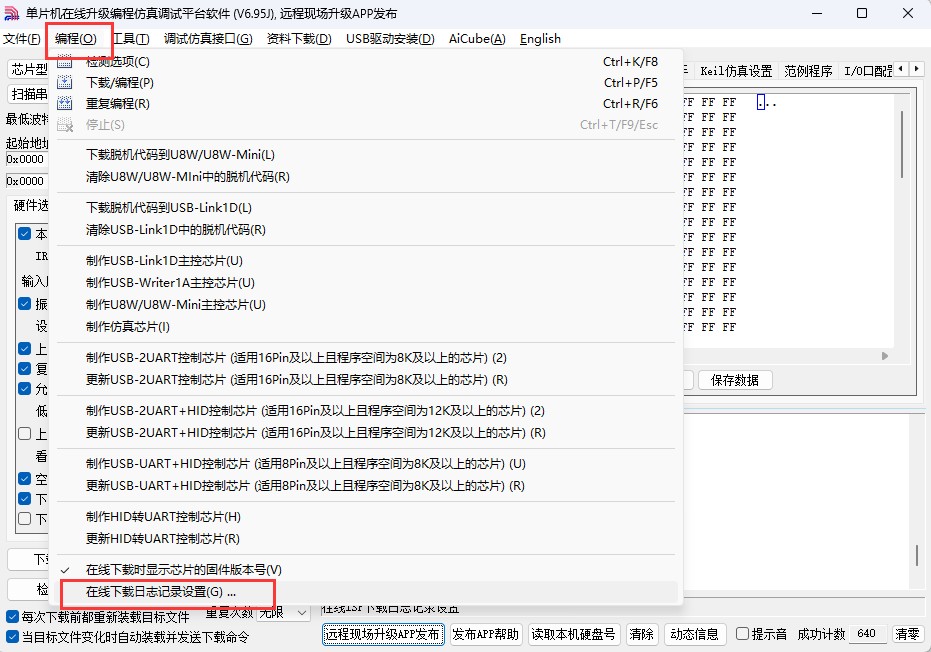Viewport: 931px width, 652px height.
Task: Click the 检测选项 menu icon
Action: coord(64,61)
